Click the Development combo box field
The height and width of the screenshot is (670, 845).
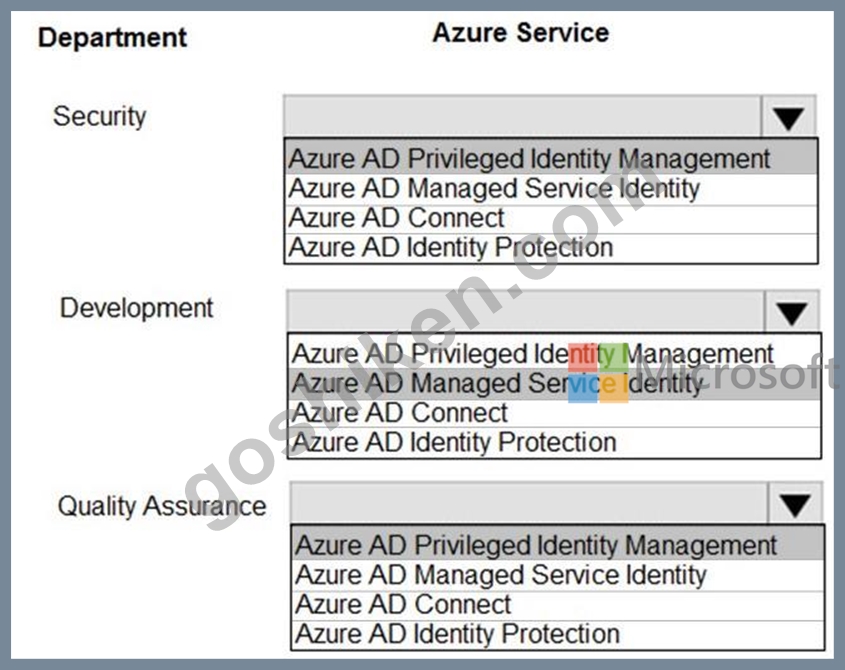[x=525, y=312]
